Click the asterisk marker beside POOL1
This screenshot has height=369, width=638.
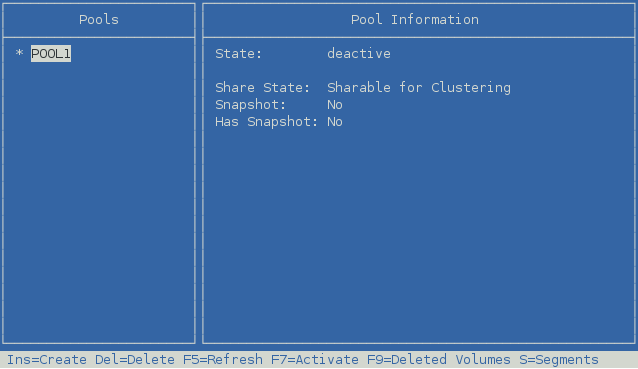point(19,53)
